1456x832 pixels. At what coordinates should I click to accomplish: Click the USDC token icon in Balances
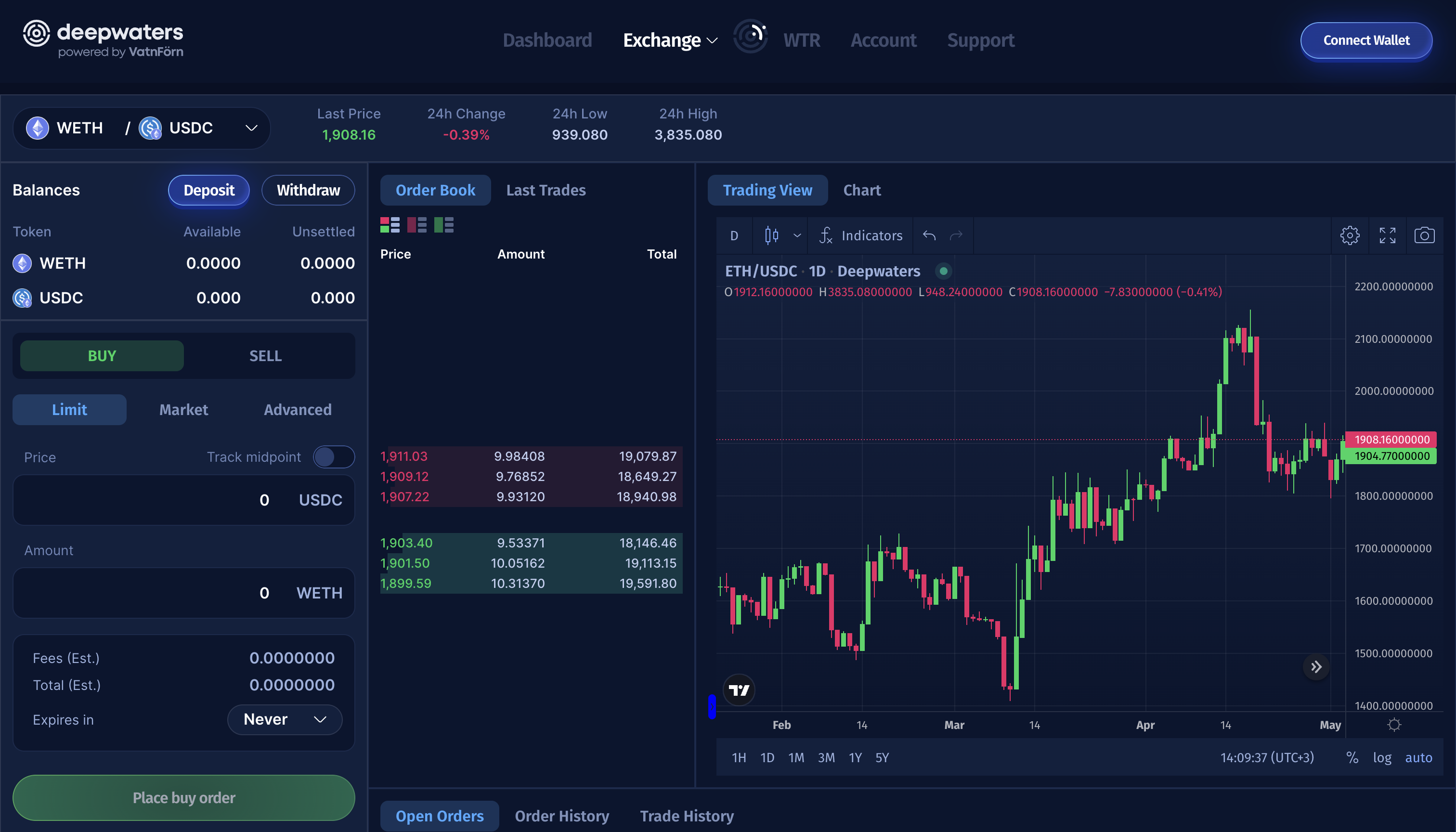click(22, 298)
